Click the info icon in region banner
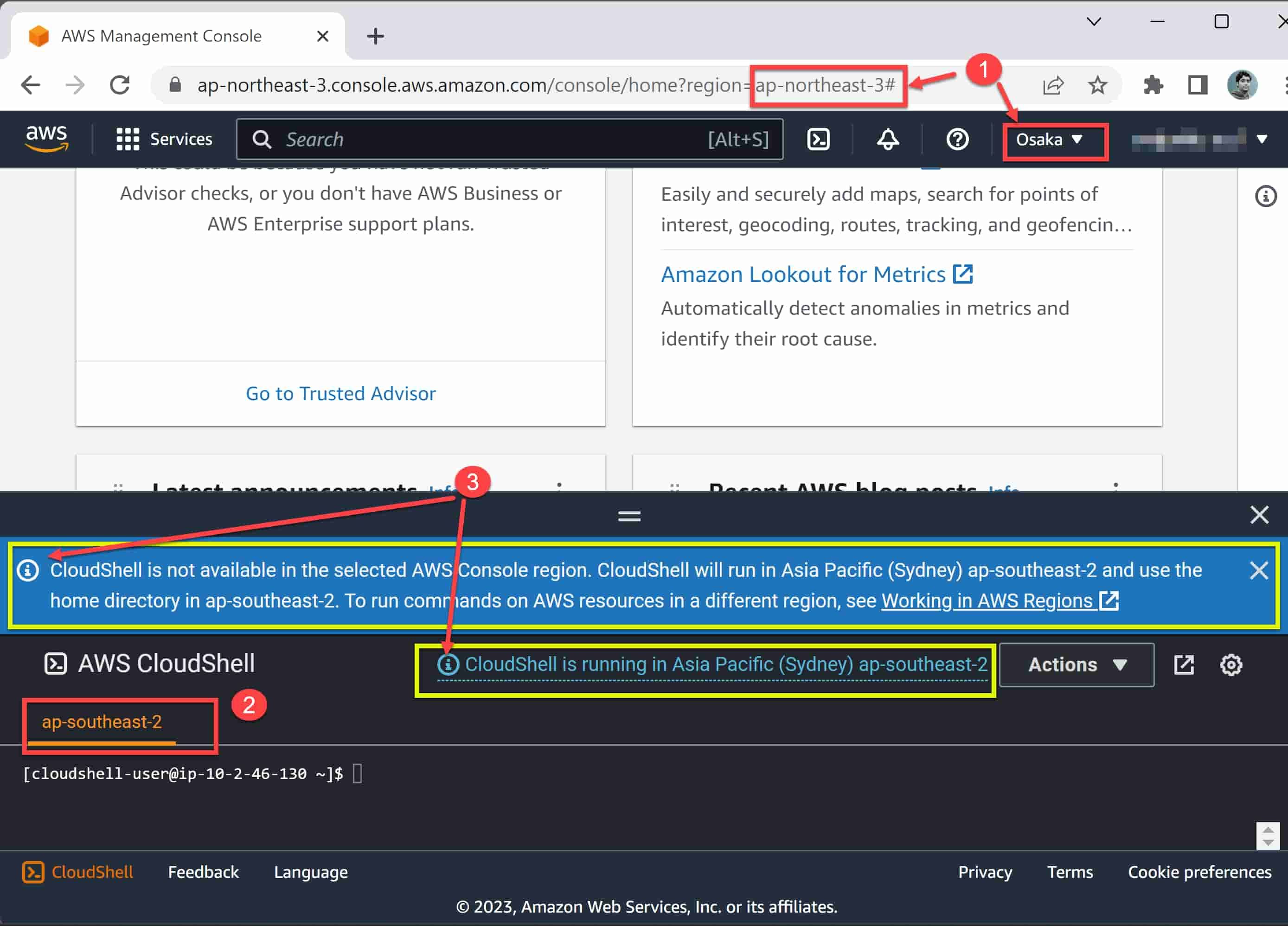 tap(28, 570)
